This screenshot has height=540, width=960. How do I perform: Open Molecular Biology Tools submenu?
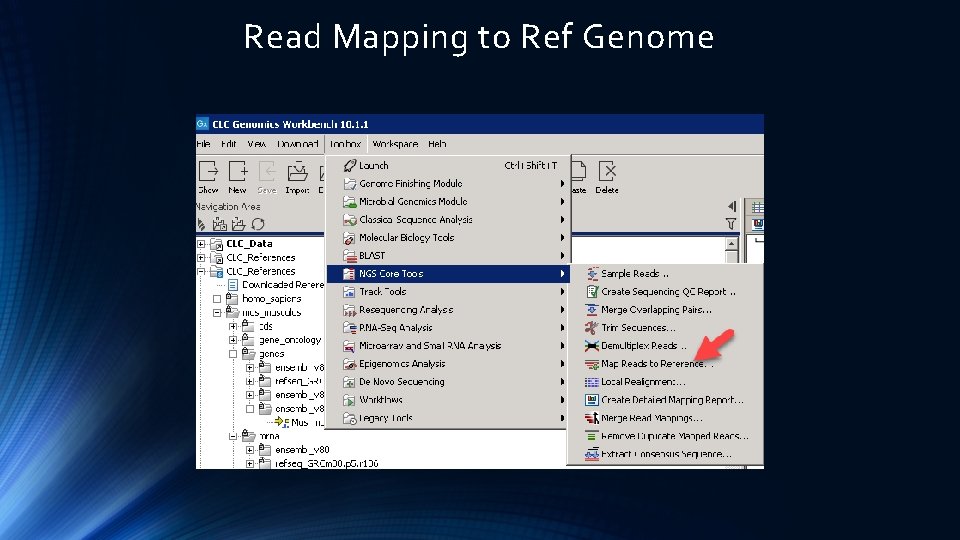[x=448, y=238]
